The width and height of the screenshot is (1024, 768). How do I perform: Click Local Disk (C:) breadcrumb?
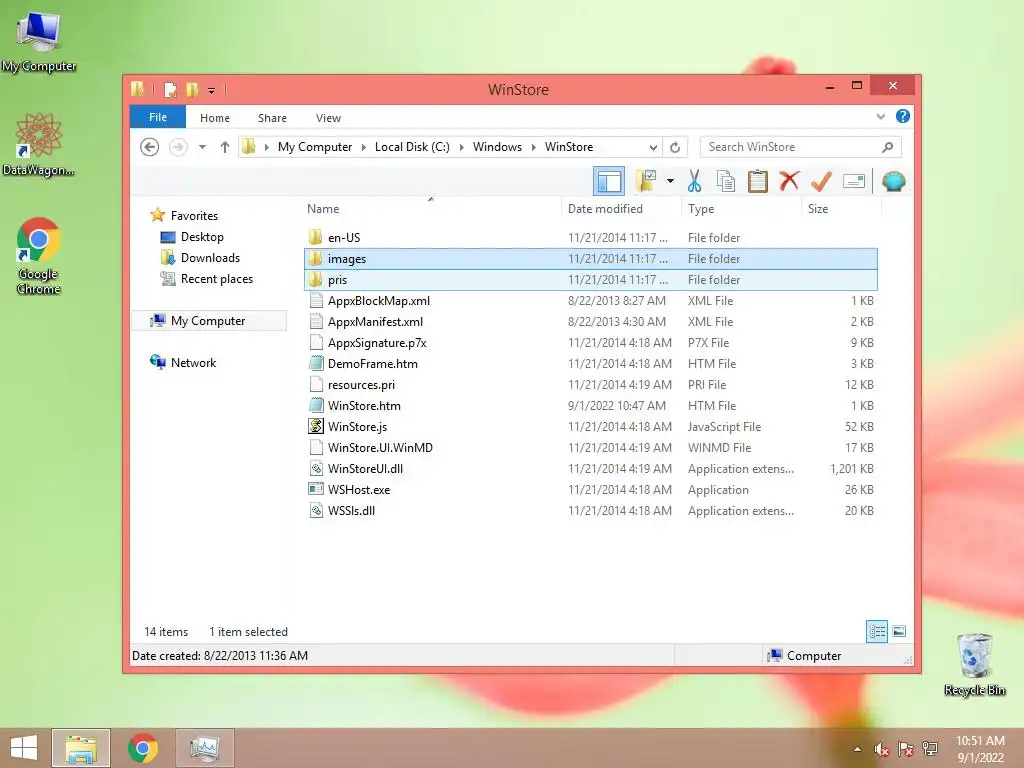click(412, 147)
